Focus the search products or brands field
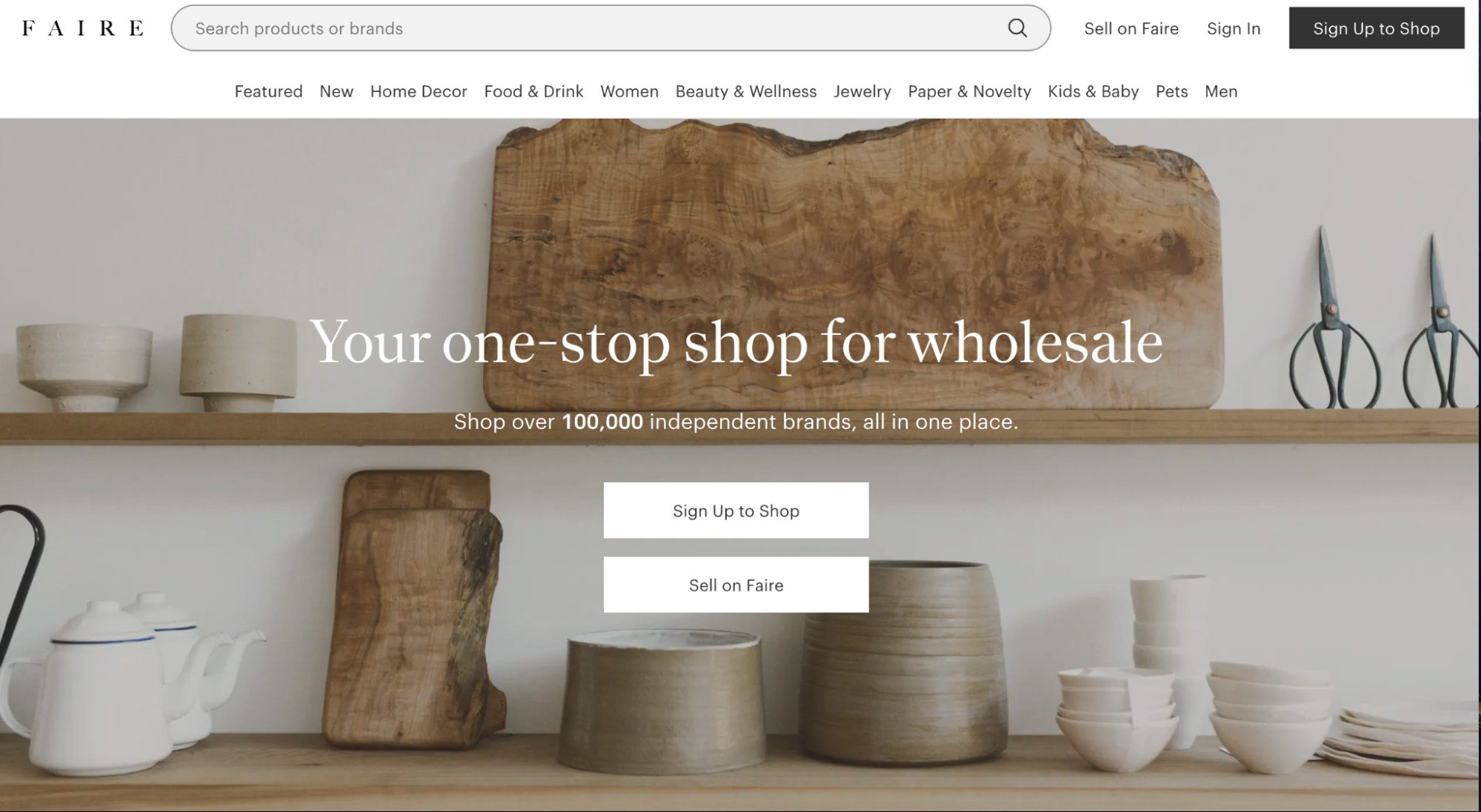This screenshot has width=1481, height=812. click(610, 28)
